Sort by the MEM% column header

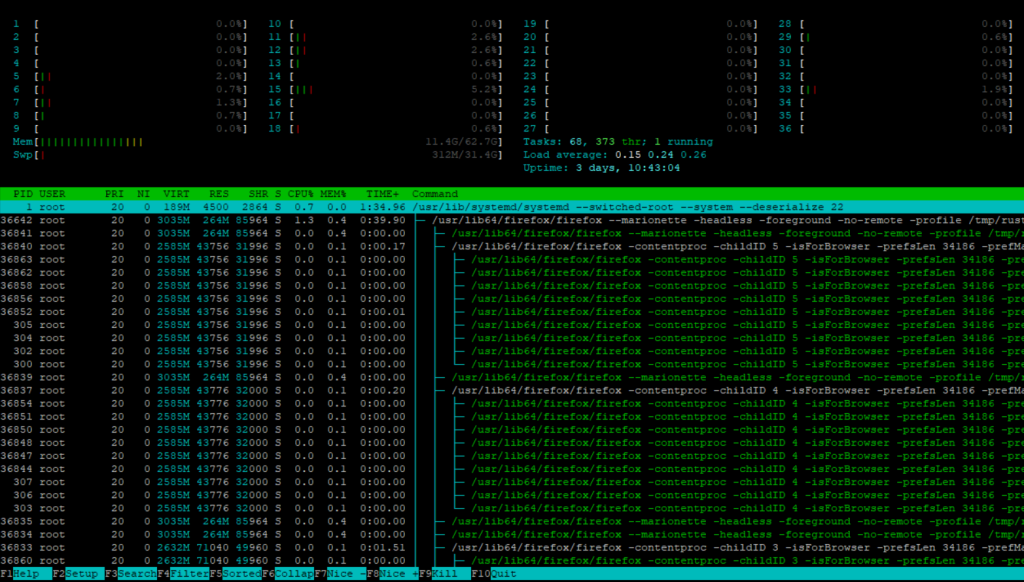click(334, 194)
